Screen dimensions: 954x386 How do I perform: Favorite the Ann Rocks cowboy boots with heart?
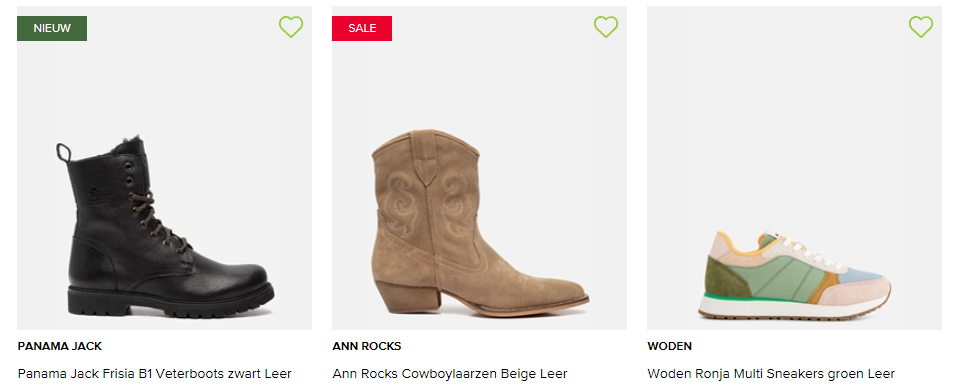pyautogui.click(x=605, y=27)
